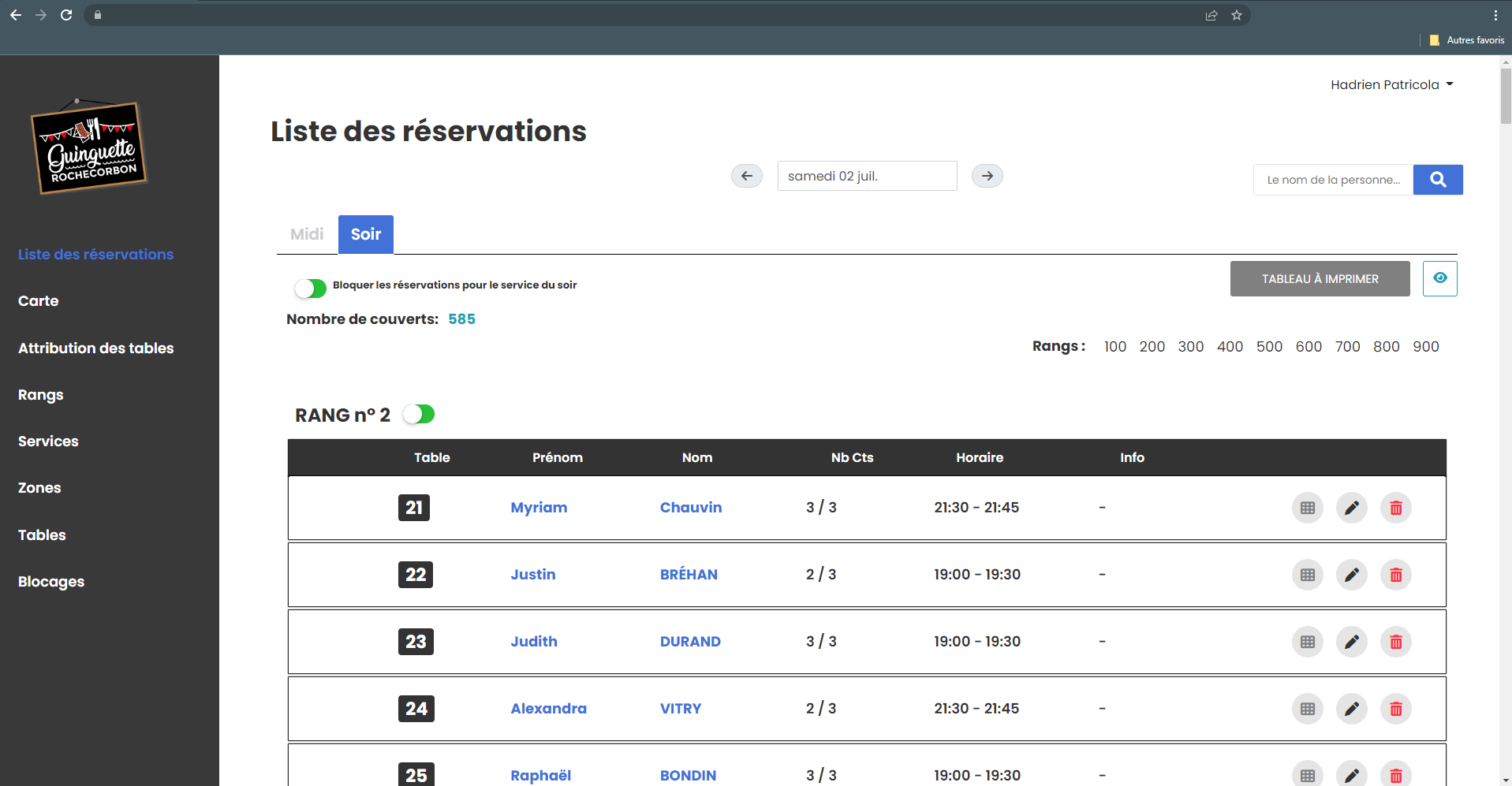Open table grid icon for Judith DURAND

pos(1307,642)
